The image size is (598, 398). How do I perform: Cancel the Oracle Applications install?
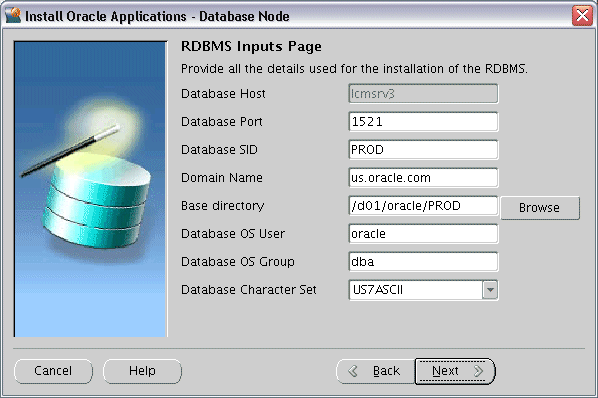[53, 371]
